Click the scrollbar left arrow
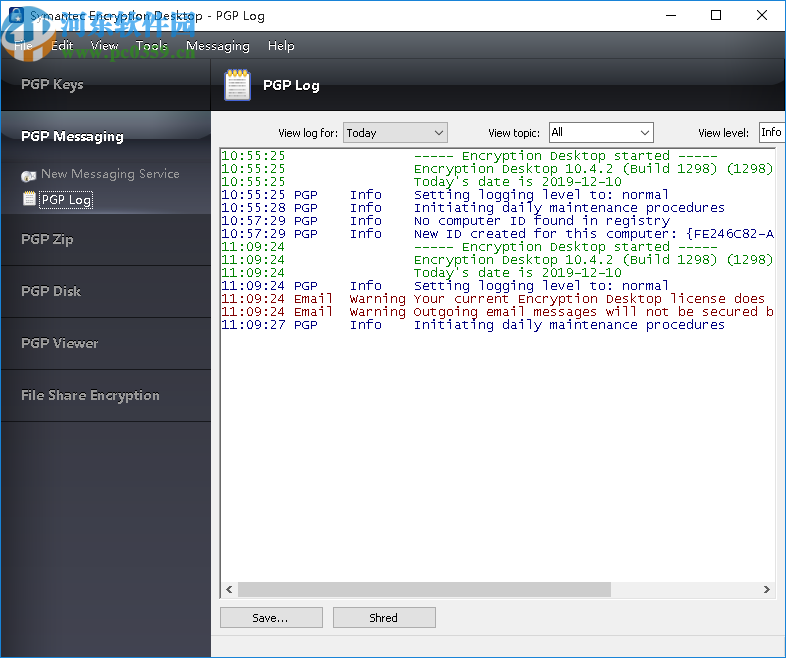 229,589
